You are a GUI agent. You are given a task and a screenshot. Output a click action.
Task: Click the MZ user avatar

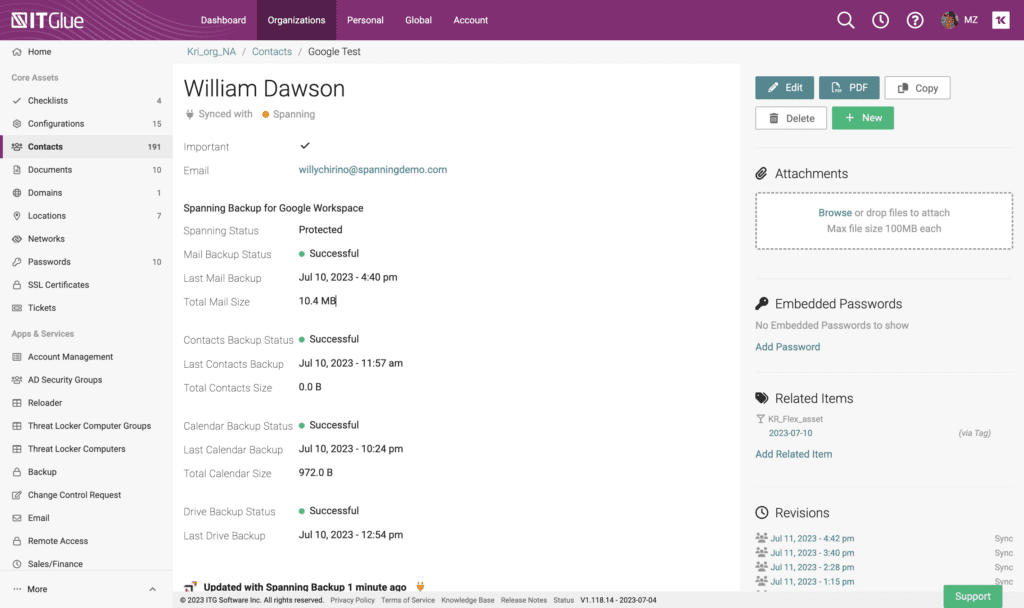(950, 20)
